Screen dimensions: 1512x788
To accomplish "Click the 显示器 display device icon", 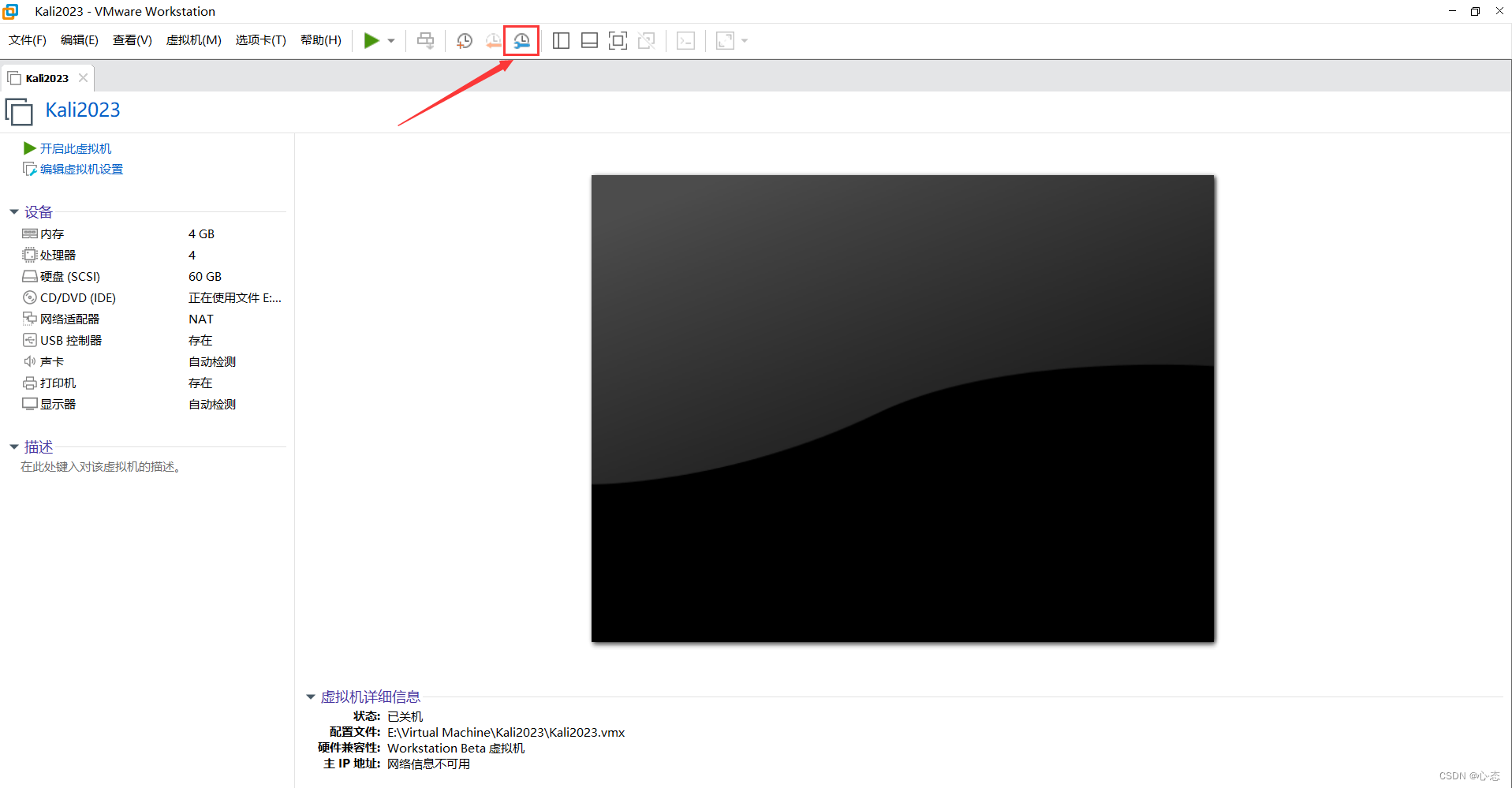I will (30, 404).
